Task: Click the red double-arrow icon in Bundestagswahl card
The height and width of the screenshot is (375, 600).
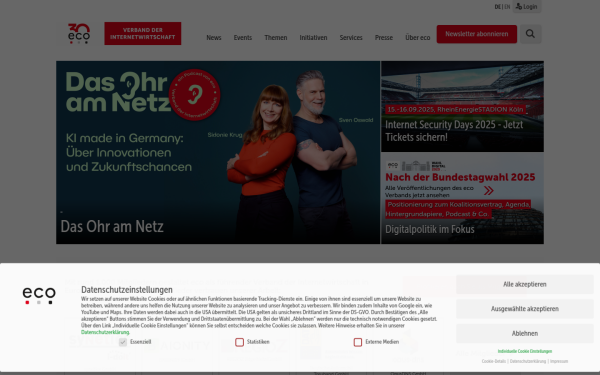Action: pyautogui.click(x=489, y=190)
